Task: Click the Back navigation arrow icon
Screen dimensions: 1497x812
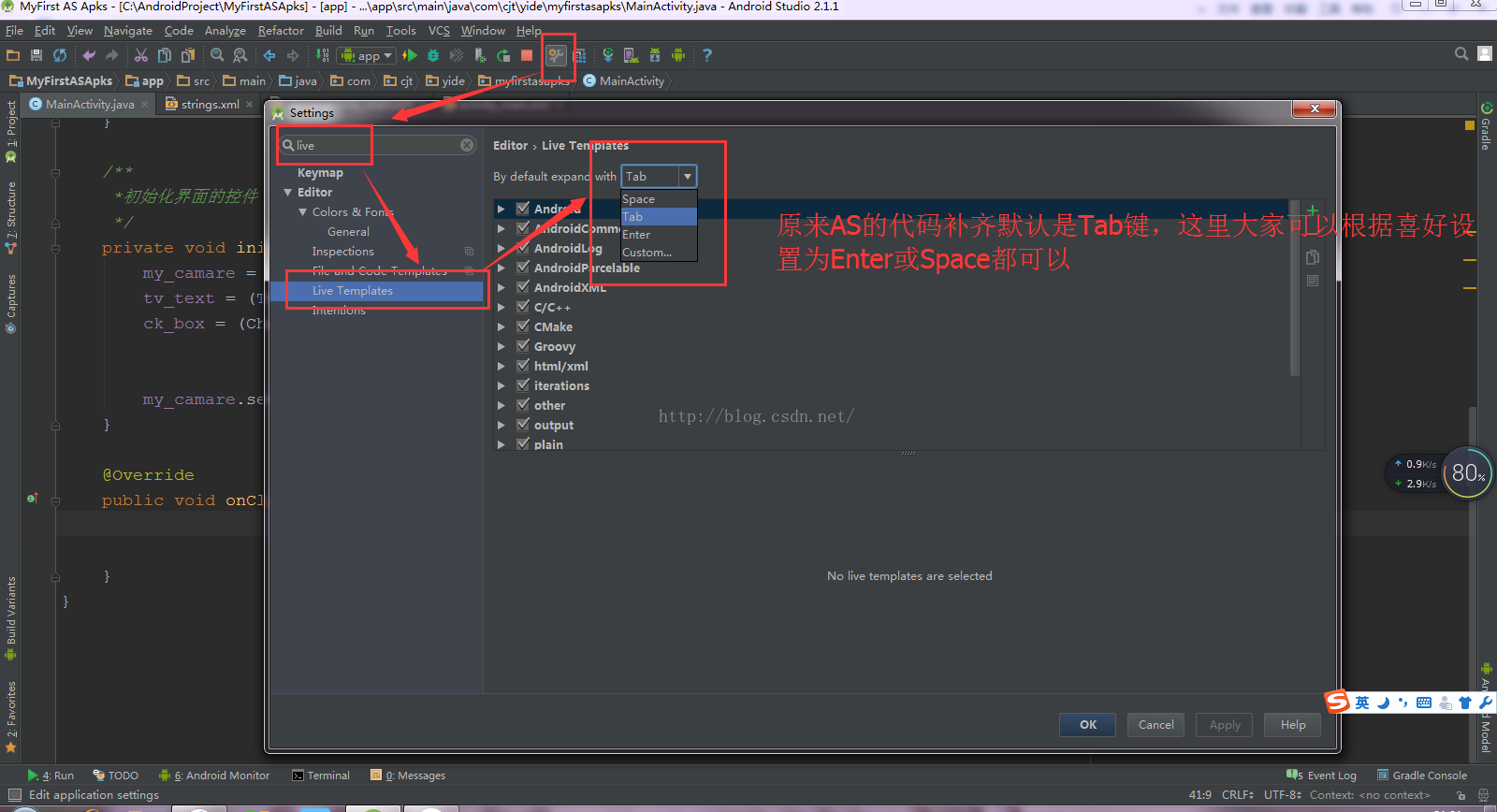Action: coord(269,55)
